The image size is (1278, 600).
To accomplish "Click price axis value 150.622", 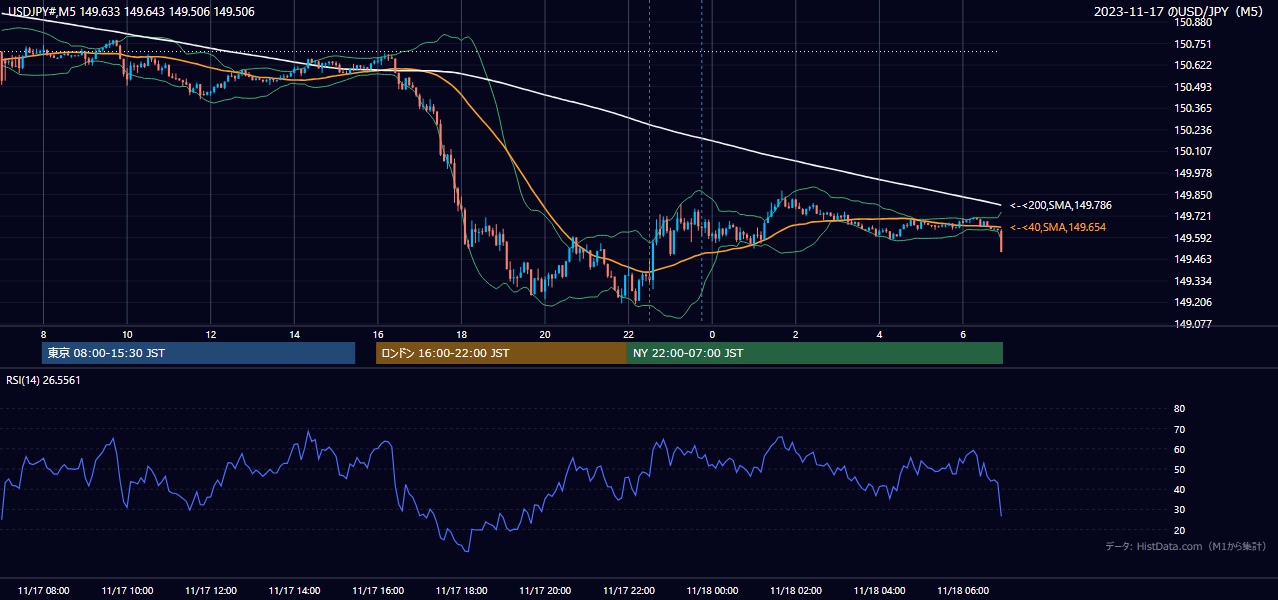I will (x=1192, y=65).
